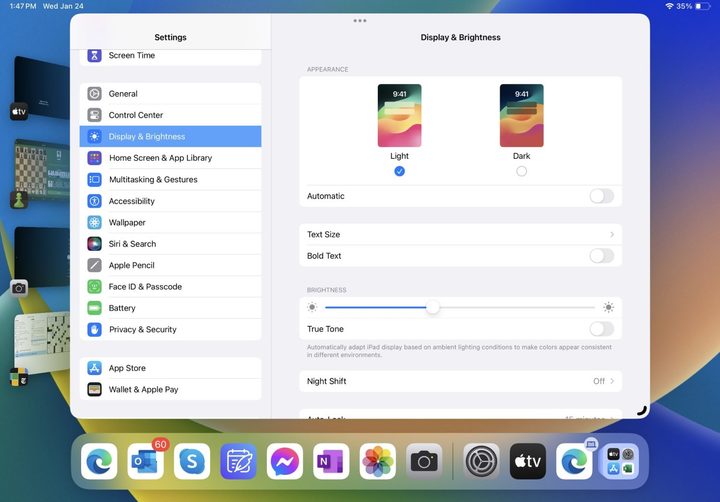This screenshot has width=720, height=502.
Task: Open Settings icon in the dock
Action: [481, 461]
